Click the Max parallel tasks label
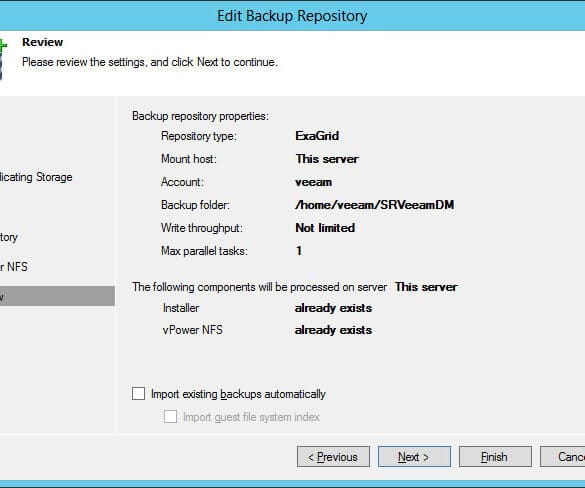The height and width of the screenshot is (488, 585). (204, 251)
